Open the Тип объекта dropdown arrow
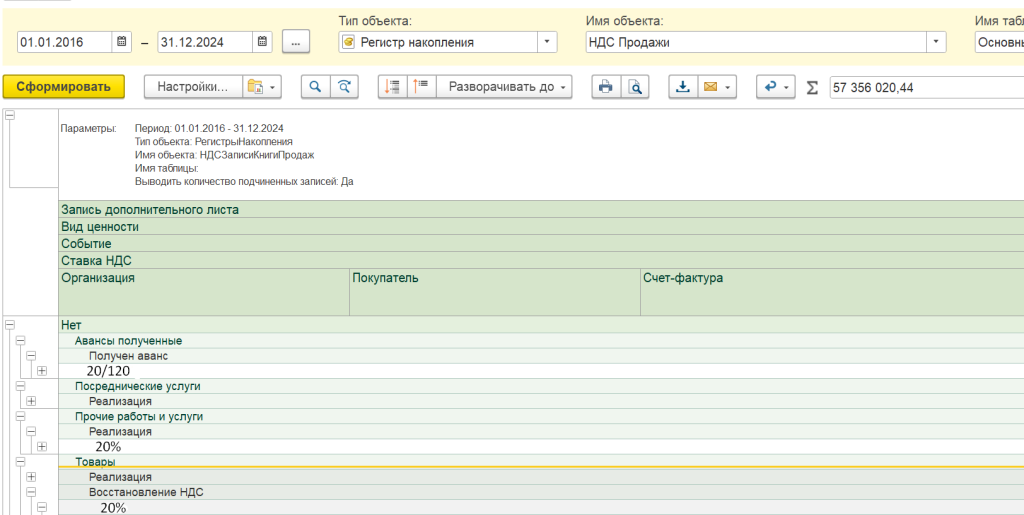1024x515 pixels. coord(547,42)
